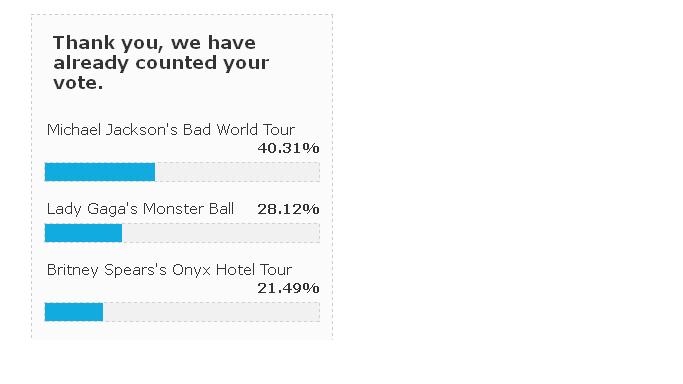Screen dimensions: 683x384
Task: Select the Britney Spears's Onyx Hotel Tour label
Action: click(169, 270)
